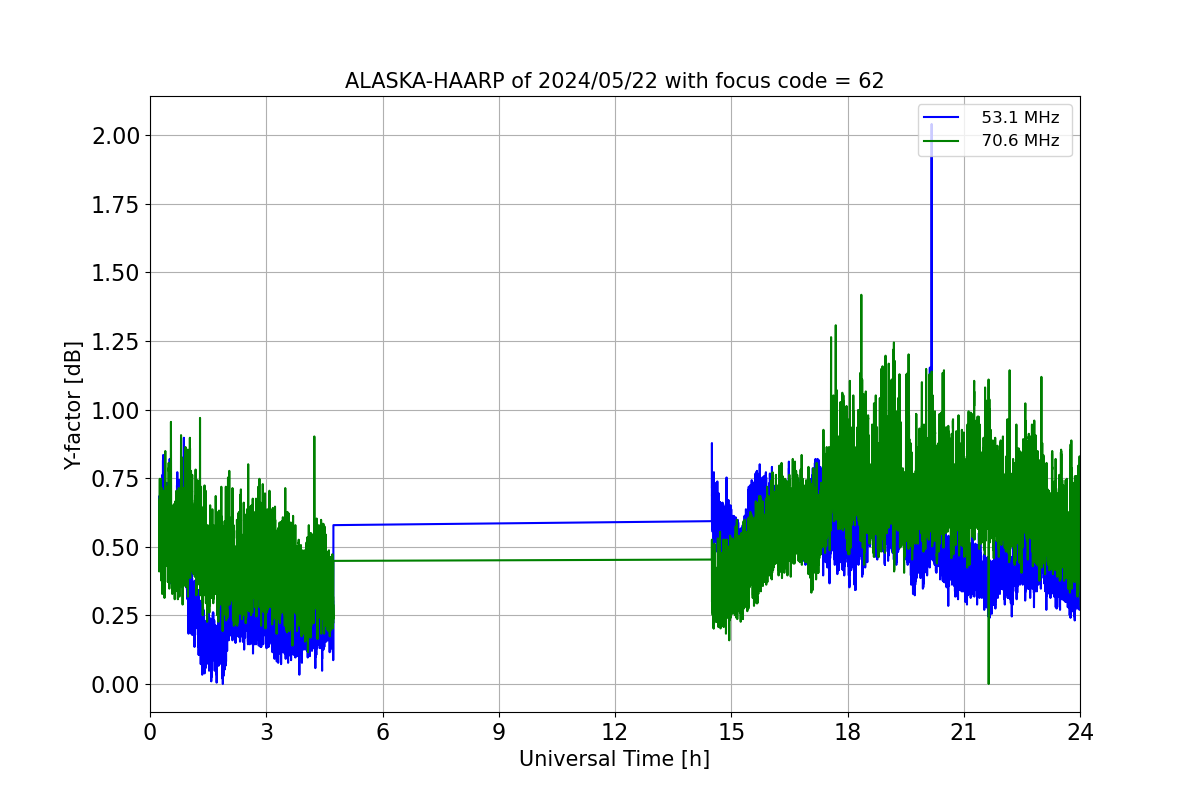Click the 0.50 y-axis tick label

click(x=115, y=547)
